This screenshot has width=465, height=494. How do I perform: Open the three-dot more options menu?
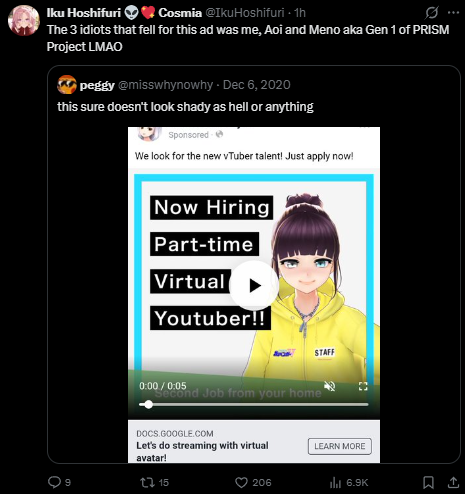tap(453, 13)
